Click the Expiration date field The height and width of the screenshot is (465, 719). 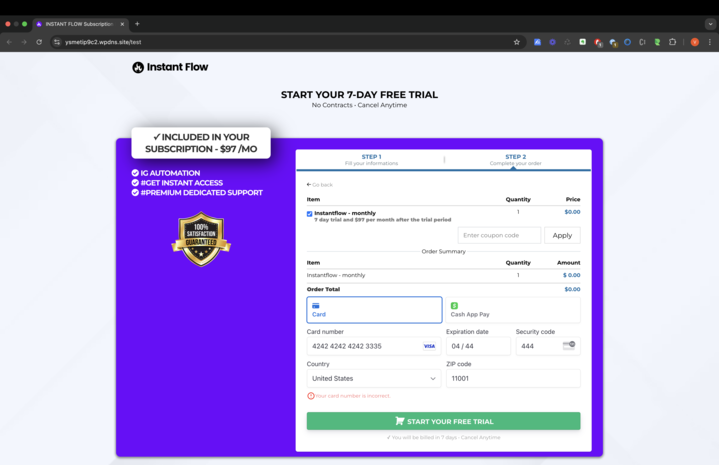click(478, 346)
